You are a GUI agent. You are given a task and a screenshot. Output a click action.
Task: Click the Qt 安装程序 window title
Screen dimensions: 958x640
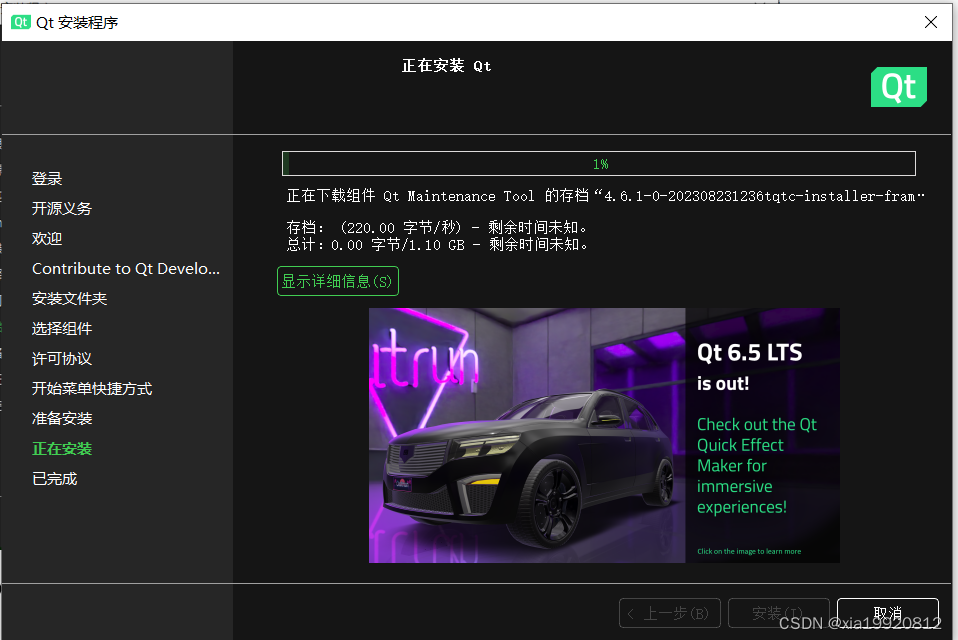(x=77, y=23)
